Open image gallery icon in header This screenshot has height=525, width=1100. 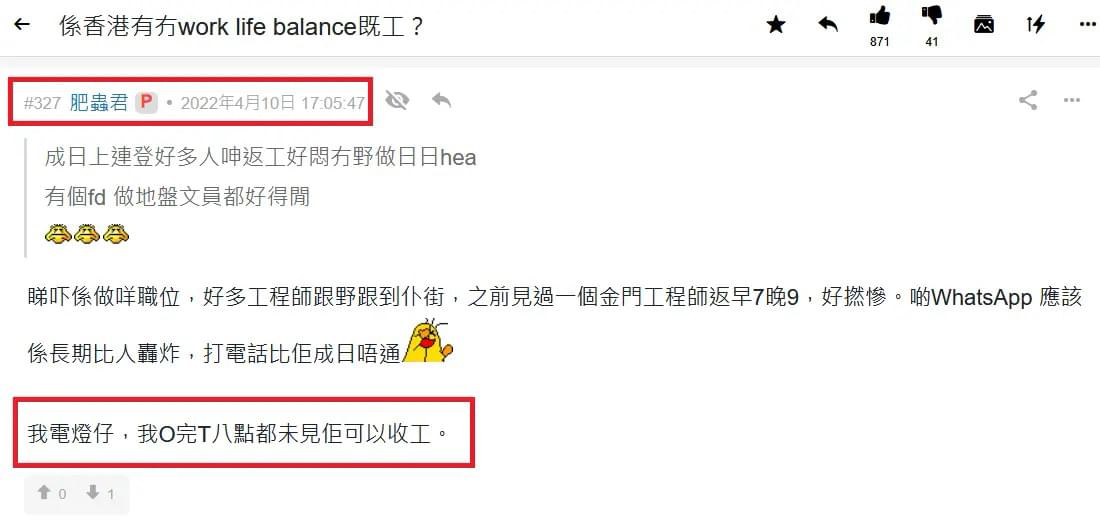[984, 25]
